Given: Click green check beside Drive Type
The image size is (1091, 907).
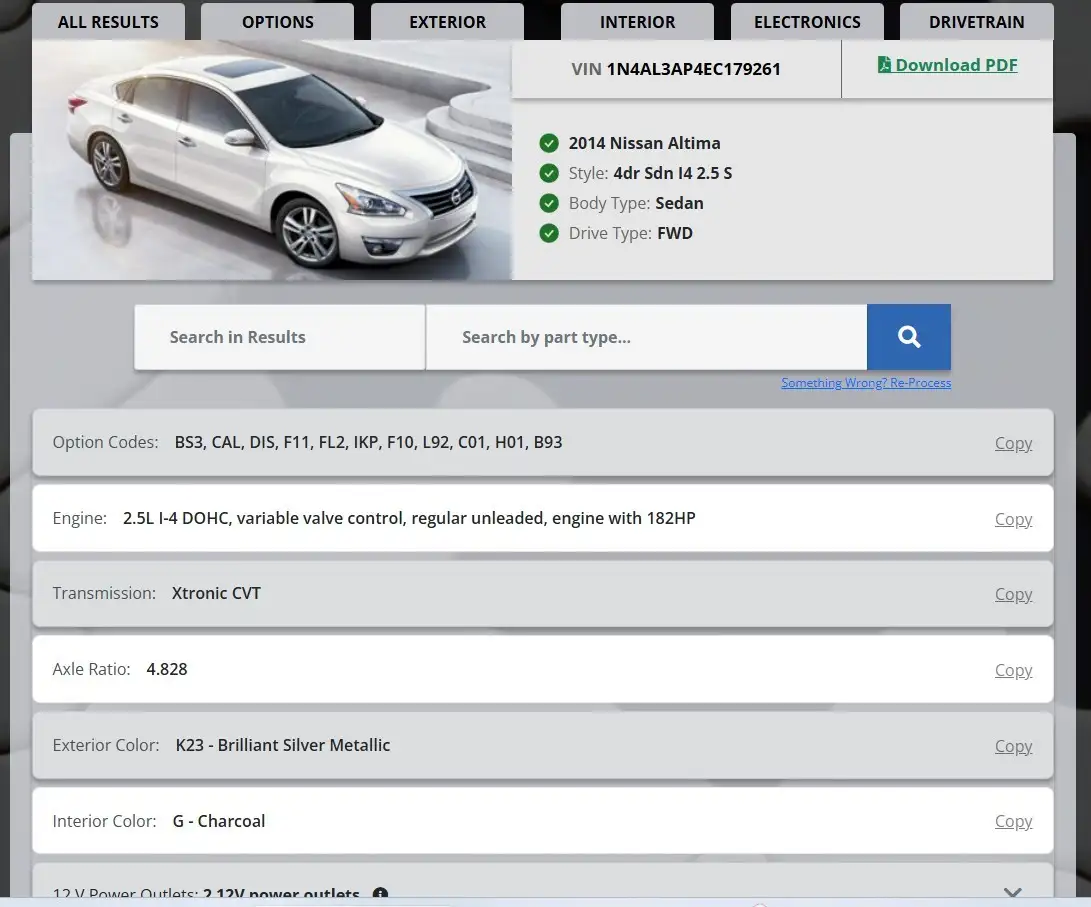Looking at the screenshot, I should 549,233.
